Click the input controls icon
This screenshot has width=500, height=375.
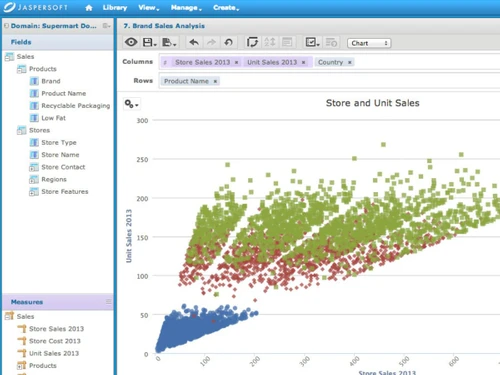coord(287,42)
